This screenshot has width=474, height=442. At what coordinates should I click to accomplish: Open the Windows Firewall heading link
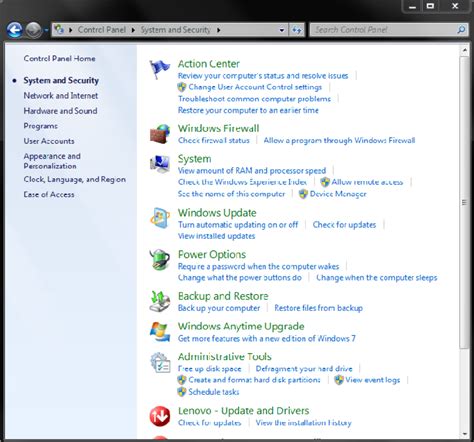pyautogui.click(x=218, y=128)
